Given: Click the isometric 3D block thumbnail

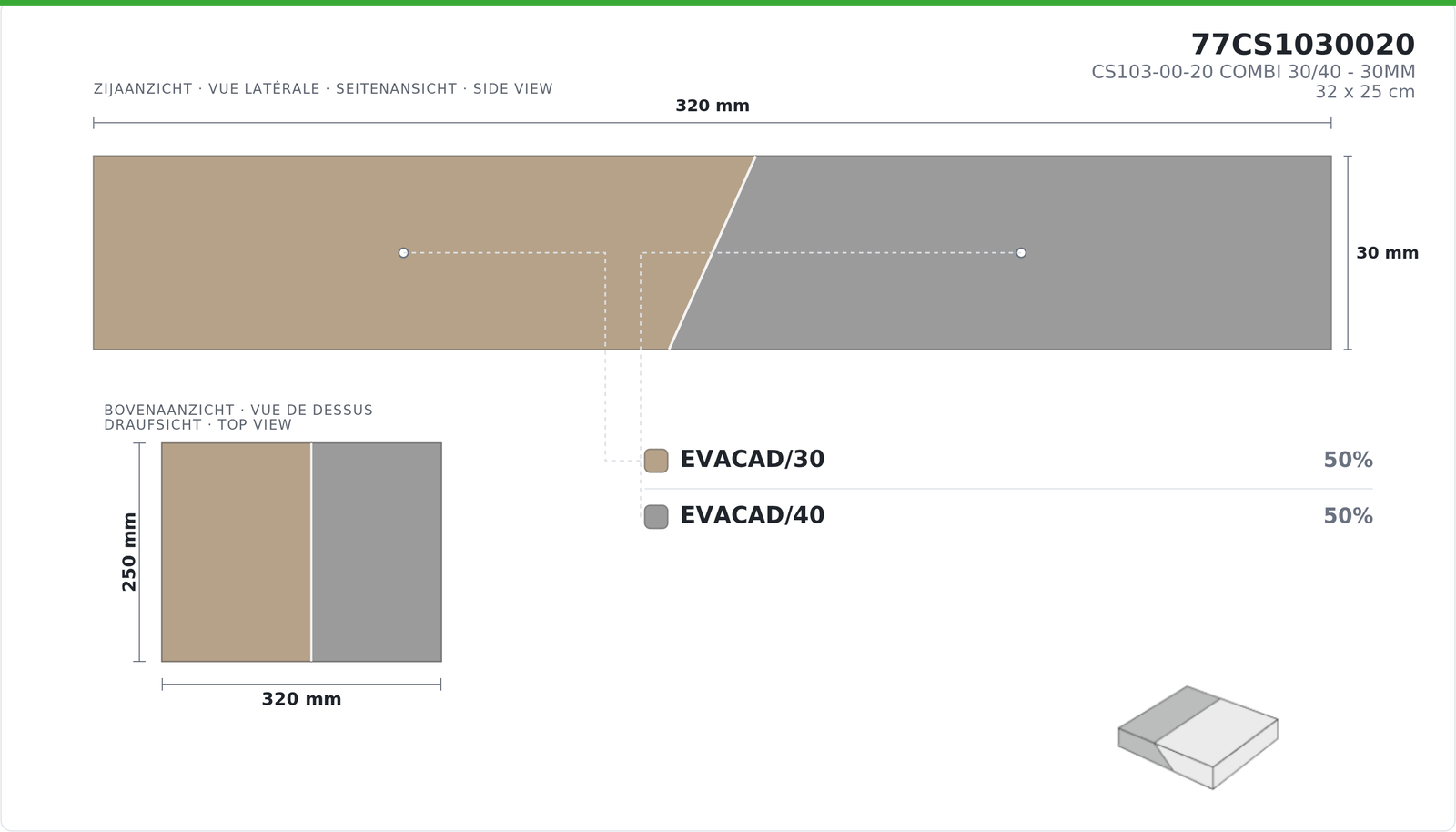Looking at the screenshot, I should point(1198,737).
